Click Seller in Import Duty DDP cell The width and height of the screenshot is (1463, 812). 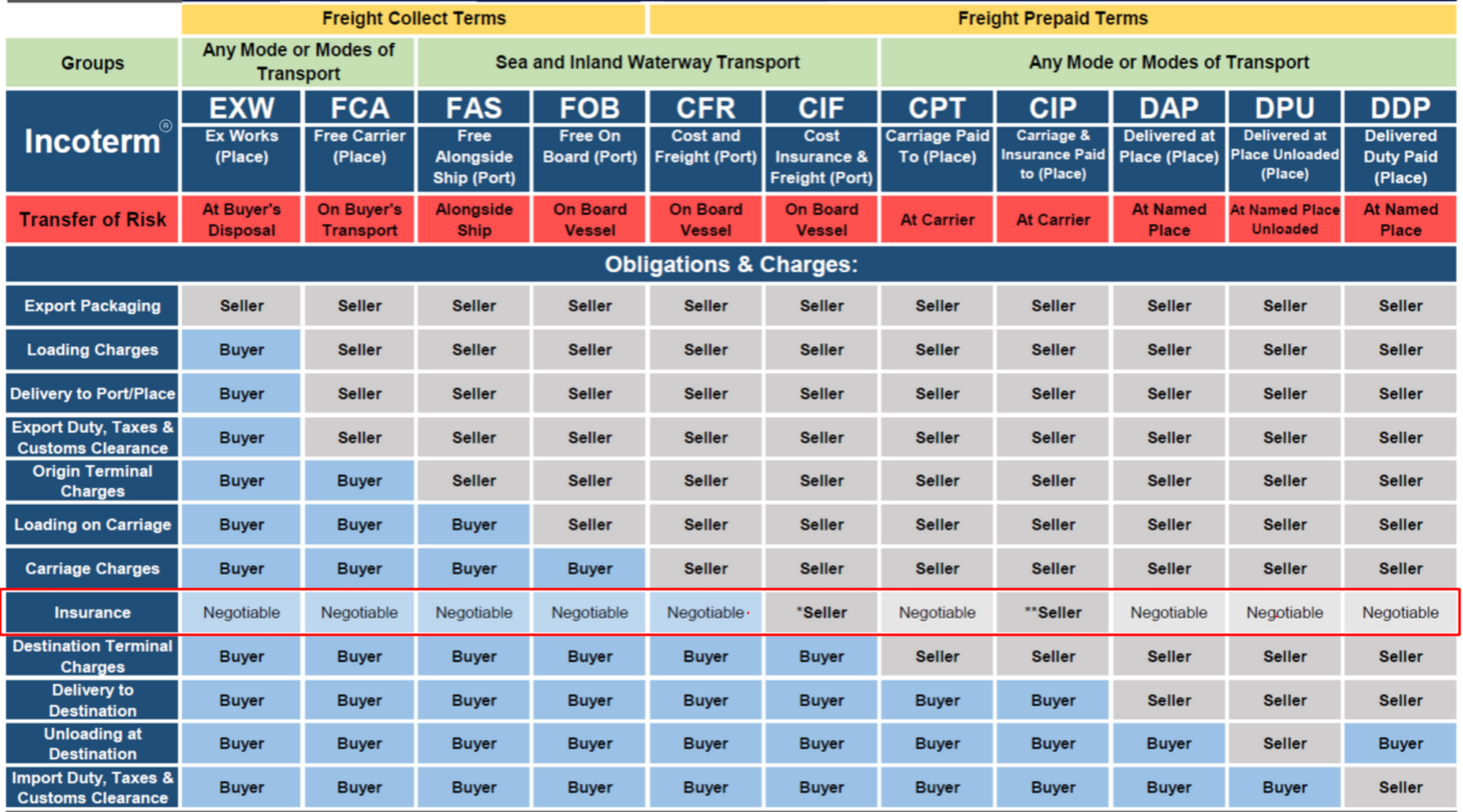point(1400,787)
